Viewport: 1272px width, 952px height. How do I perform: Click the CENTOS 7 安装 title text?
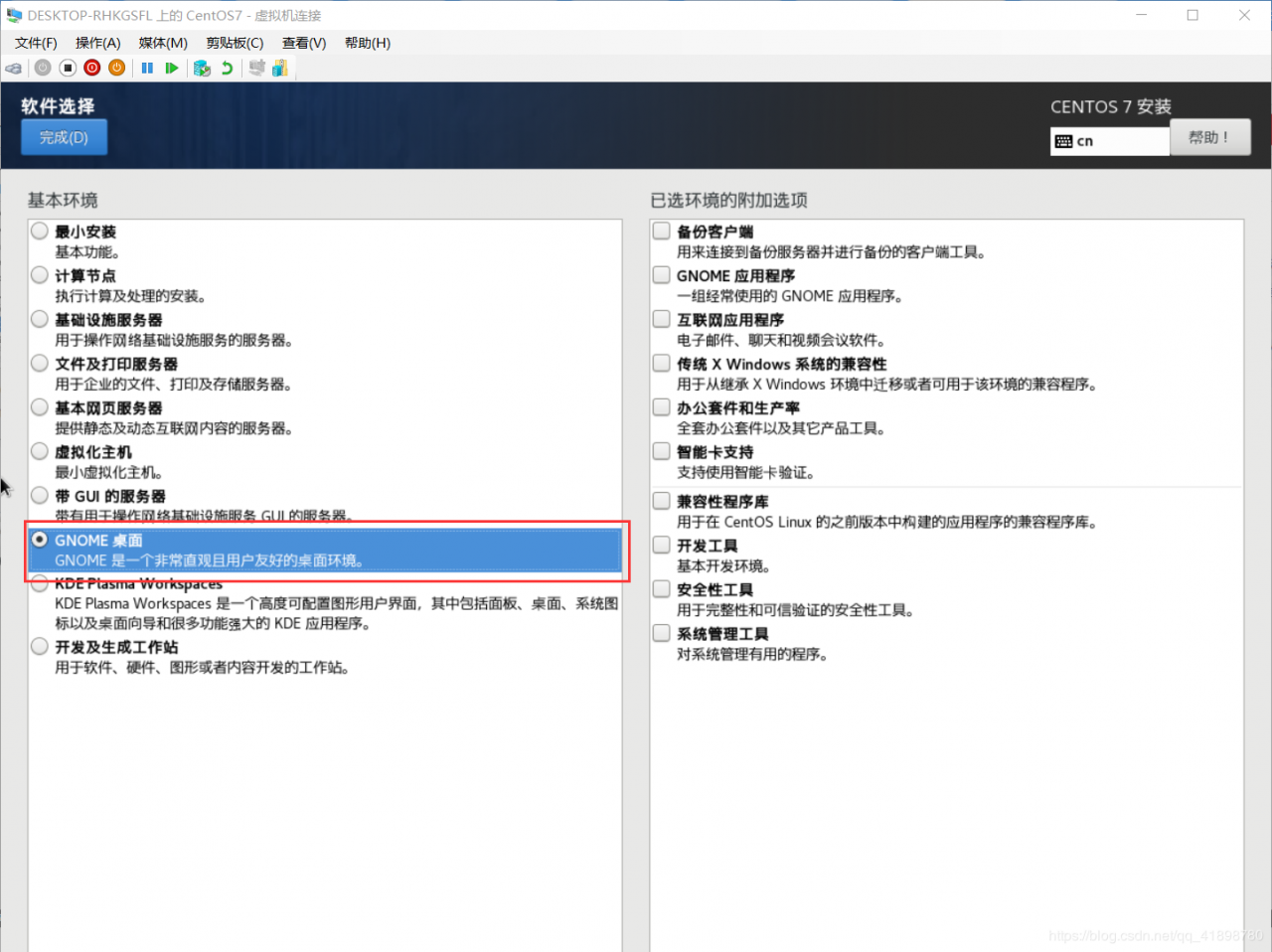point(1111,106)
